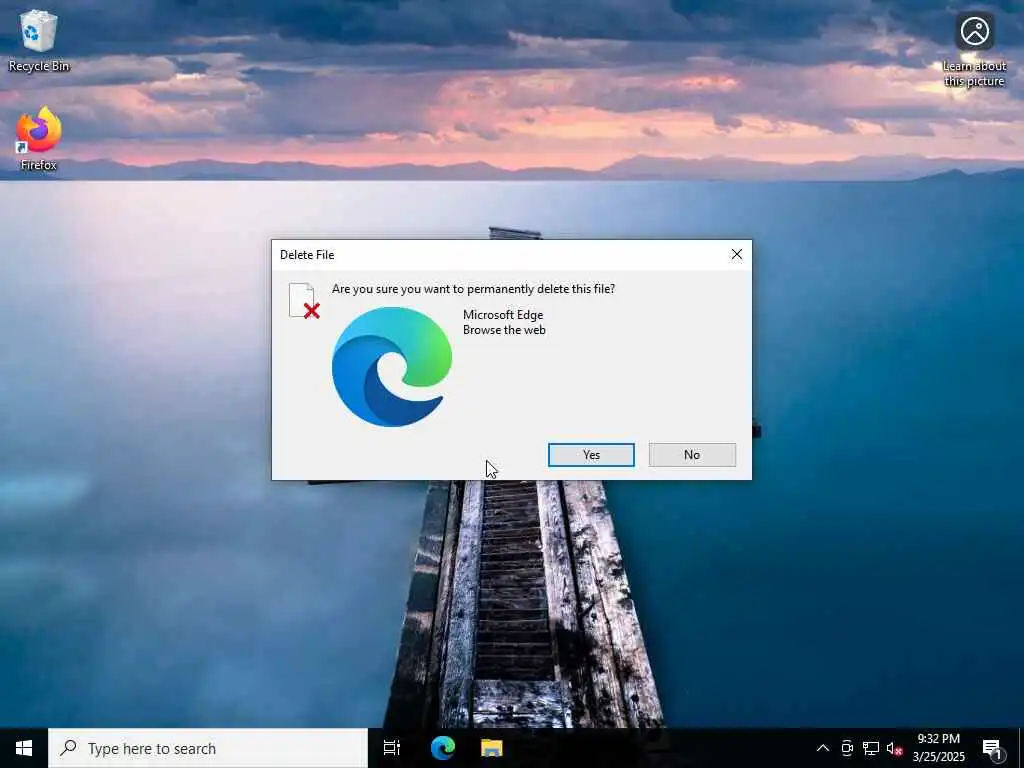The image size is (1024, 768).
Task: Show hidden system tray icons
Action: point(823,748)
